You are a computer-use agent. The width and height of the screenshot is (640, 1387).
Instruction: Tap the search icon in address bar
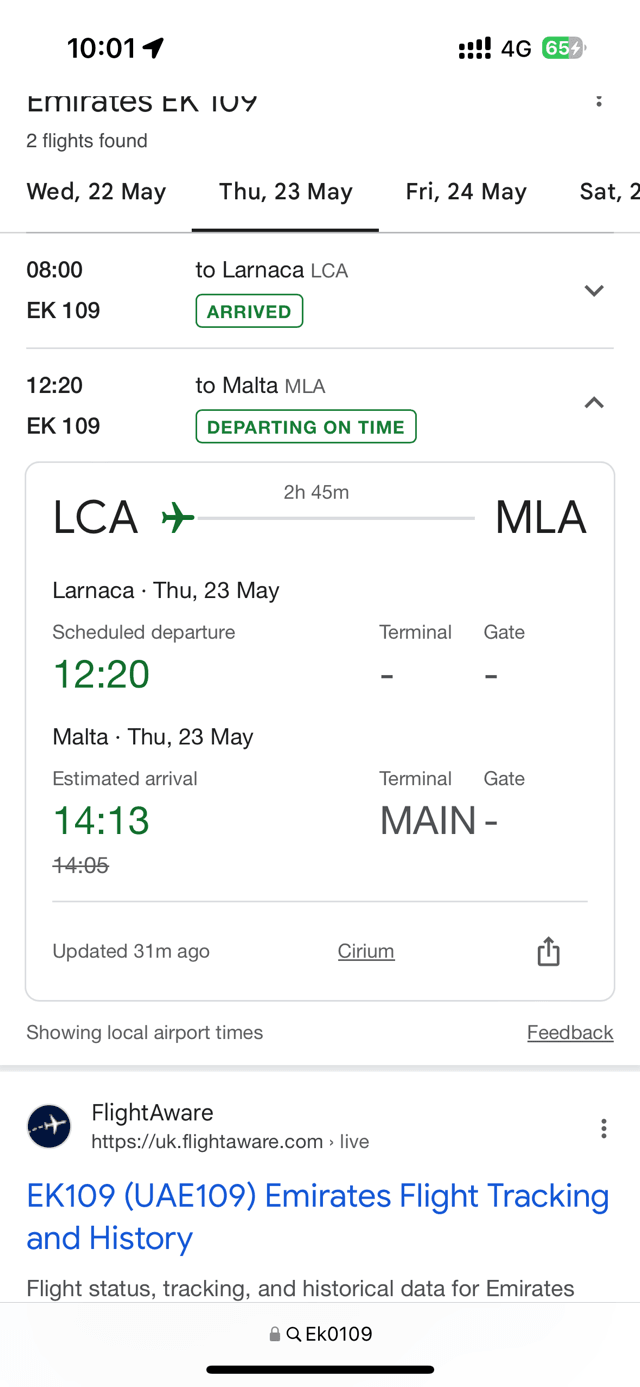coord(293,1334)
